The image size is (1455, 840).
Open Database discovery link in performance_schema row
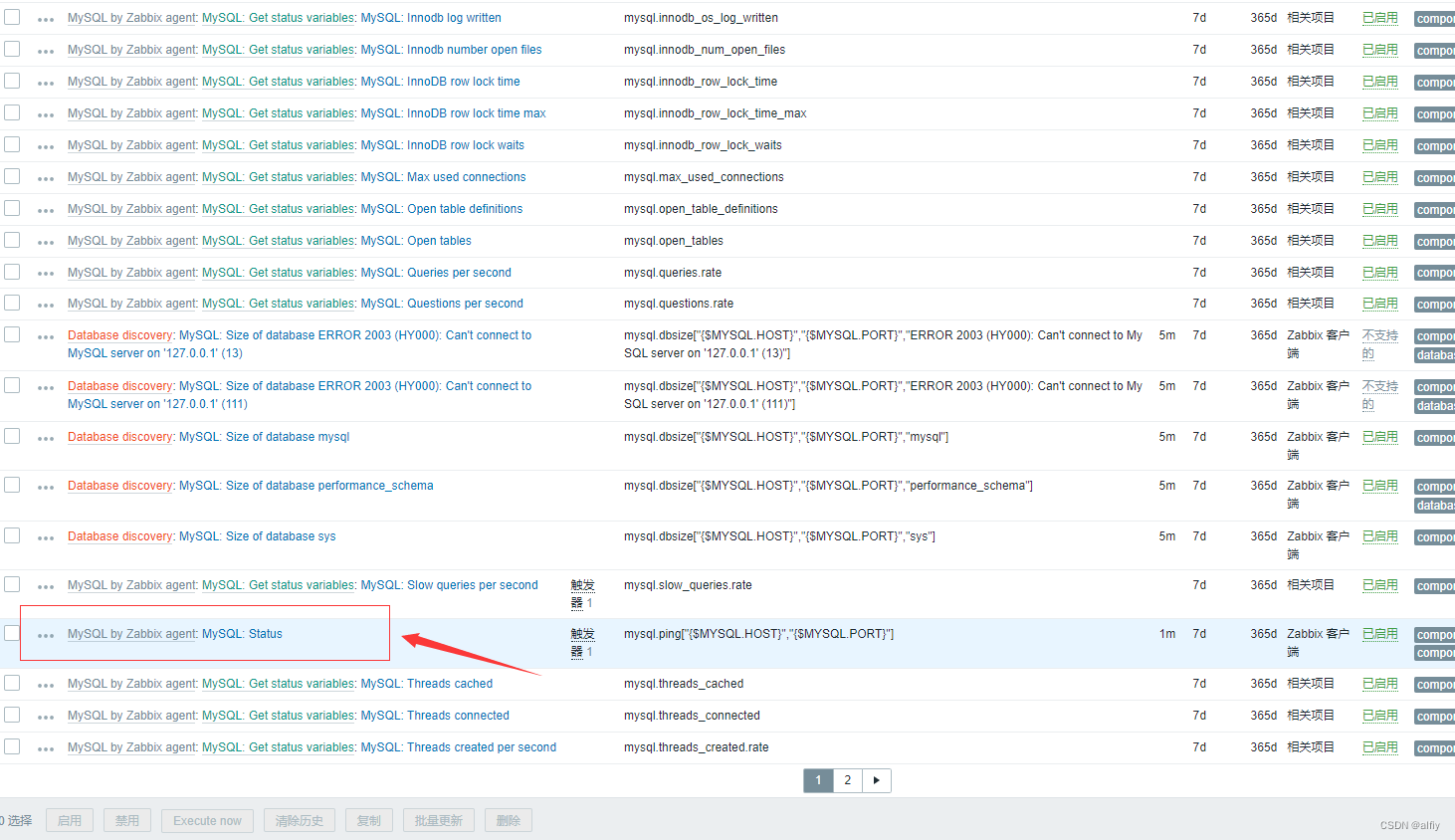tap(121, 486)
